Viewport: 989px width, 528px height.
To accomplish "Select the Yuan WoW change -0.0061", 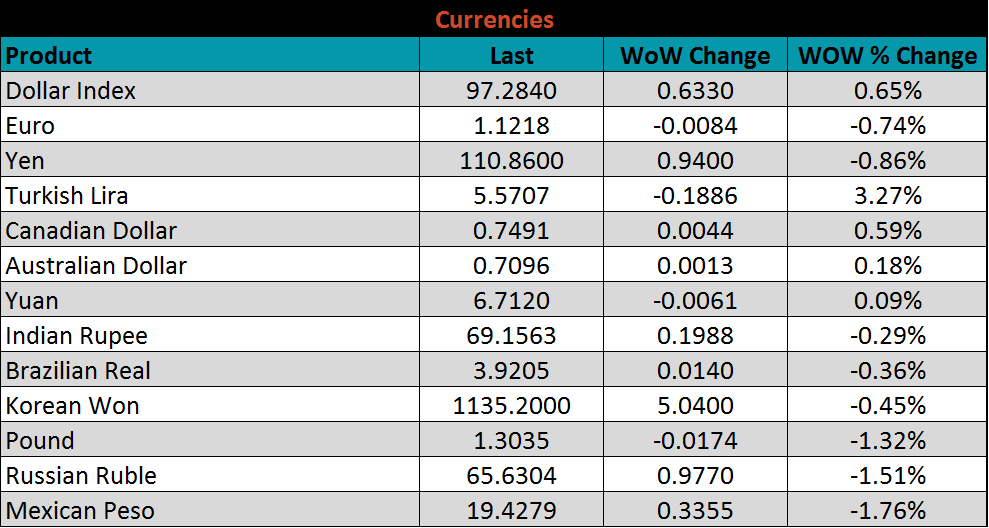I will click(x=695, y=301).
